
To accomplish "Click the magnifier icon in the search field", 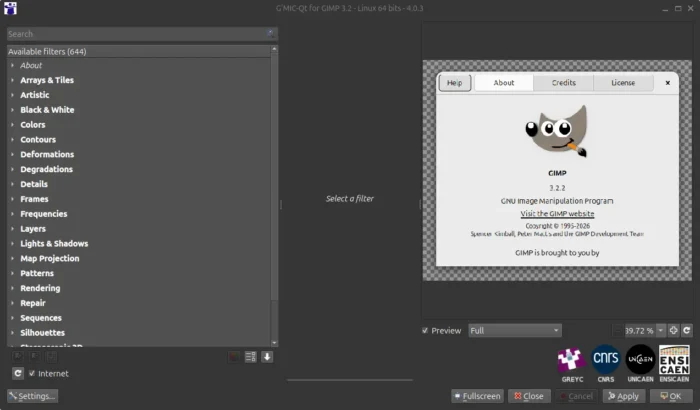I will 271,33.
